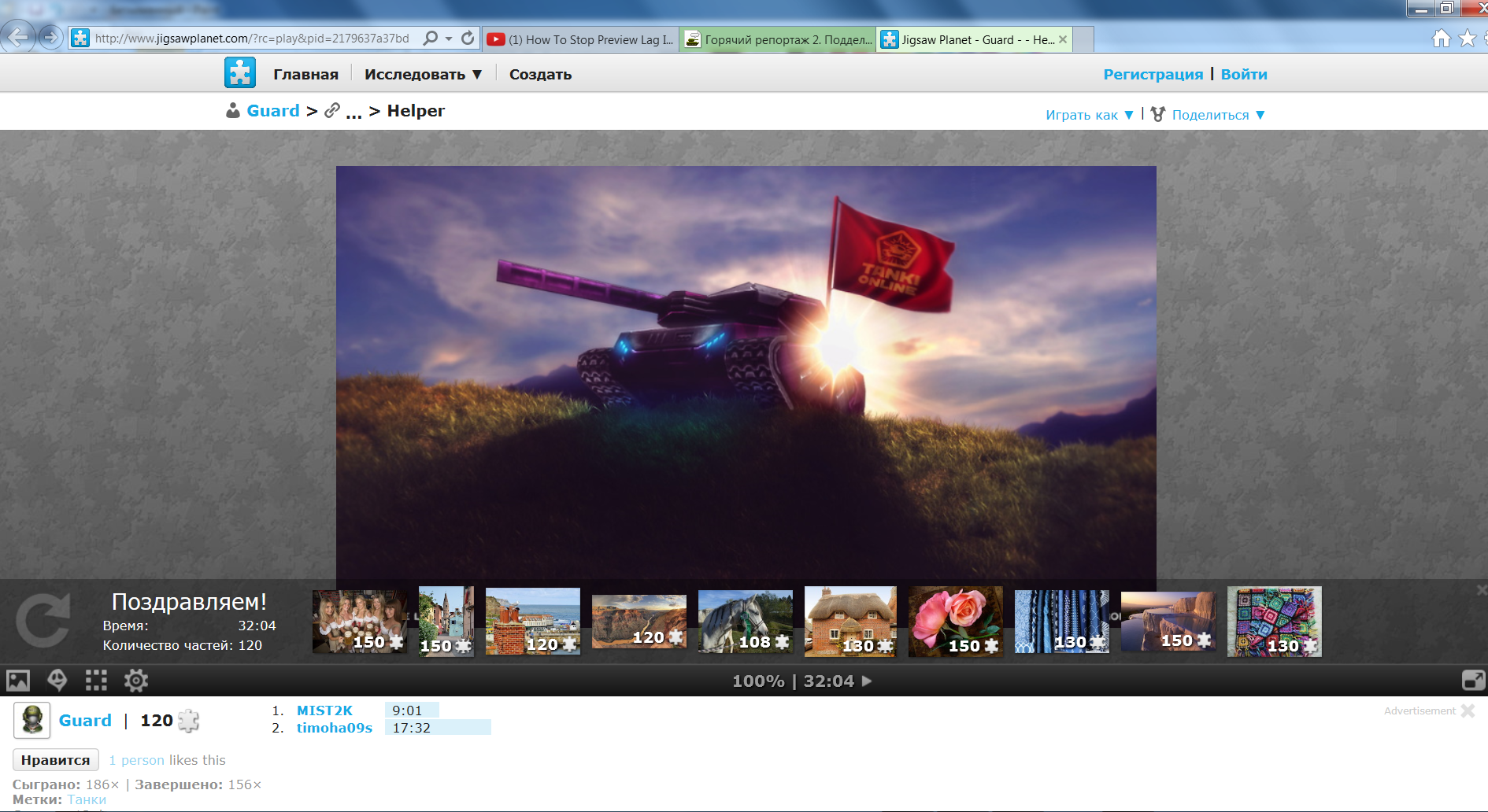
Task: Open the MIST2K leaderboard profile
Action: click(324, 710)
